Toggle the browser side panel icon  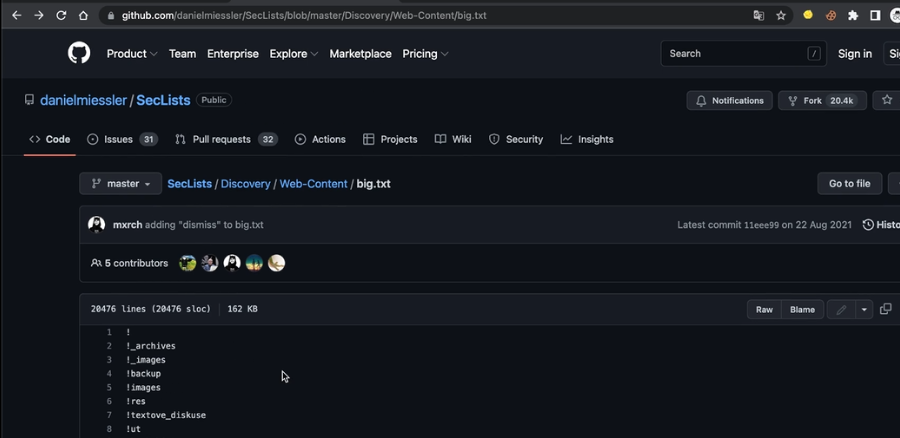875,15
